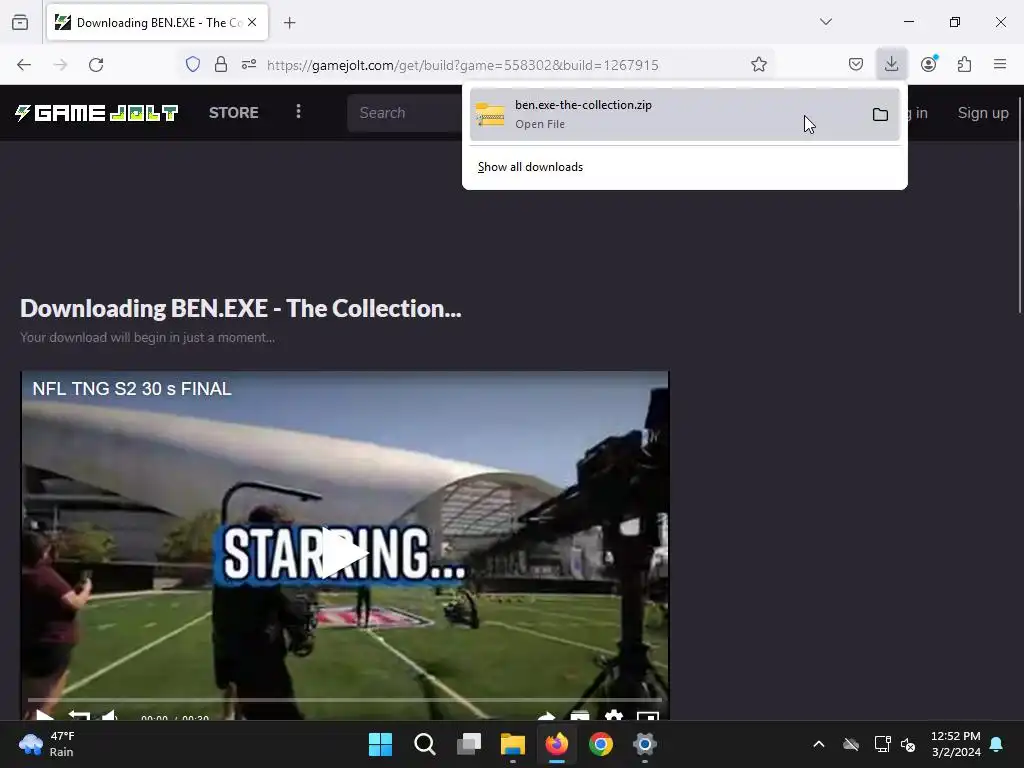Click the Save to Pocket icon
This screenshot has width=1024, height=768.
[x=856, y=64]
